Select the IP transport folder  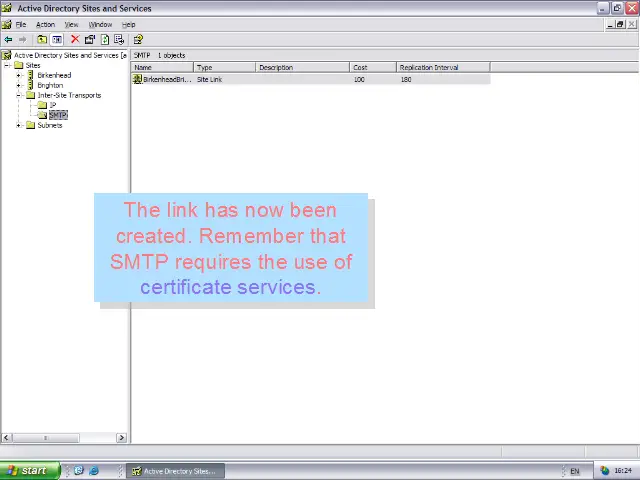tap(53, 105)
